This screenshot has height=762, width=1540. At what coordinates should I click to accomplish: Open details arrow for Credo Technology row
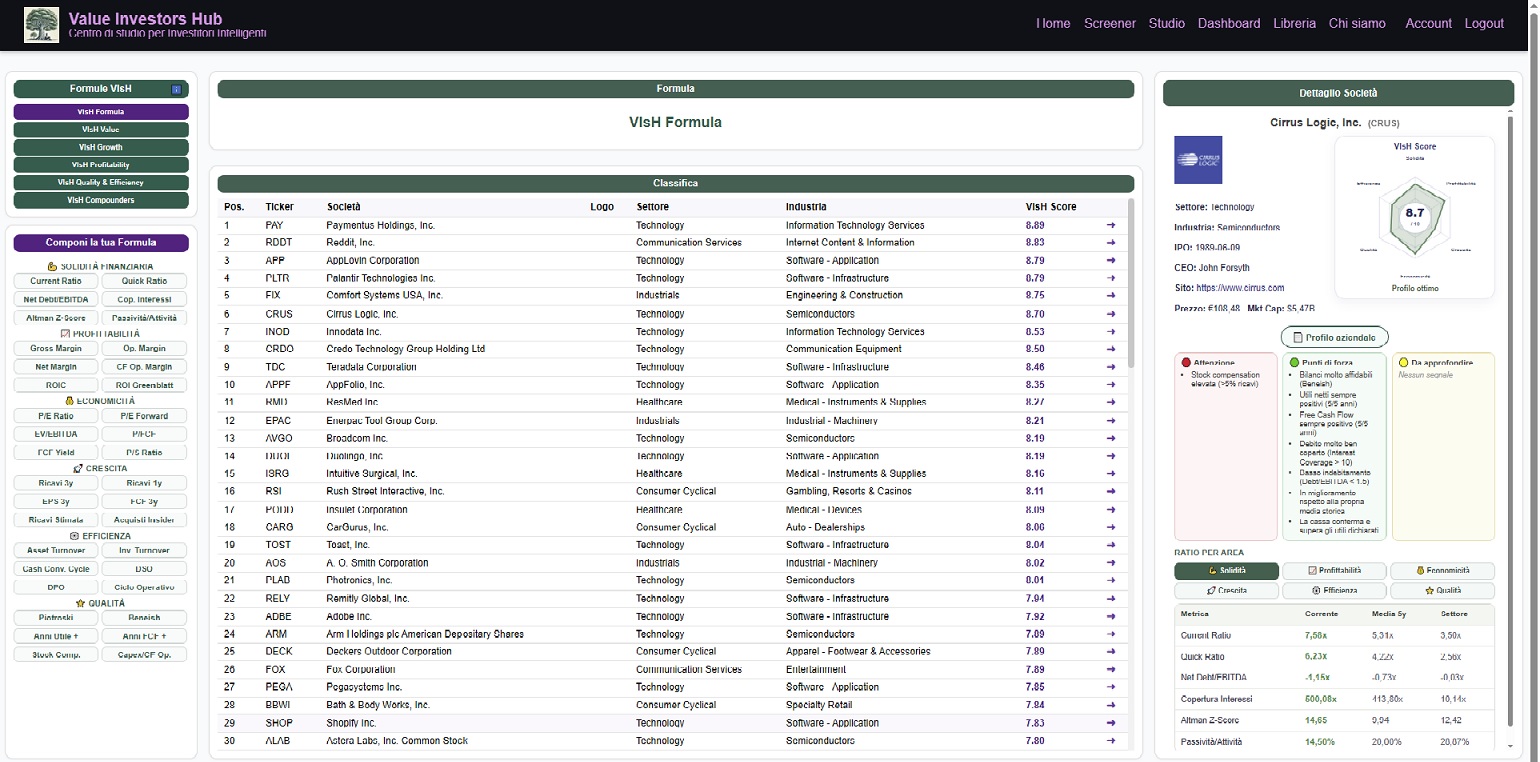[x=1111, y=349]
